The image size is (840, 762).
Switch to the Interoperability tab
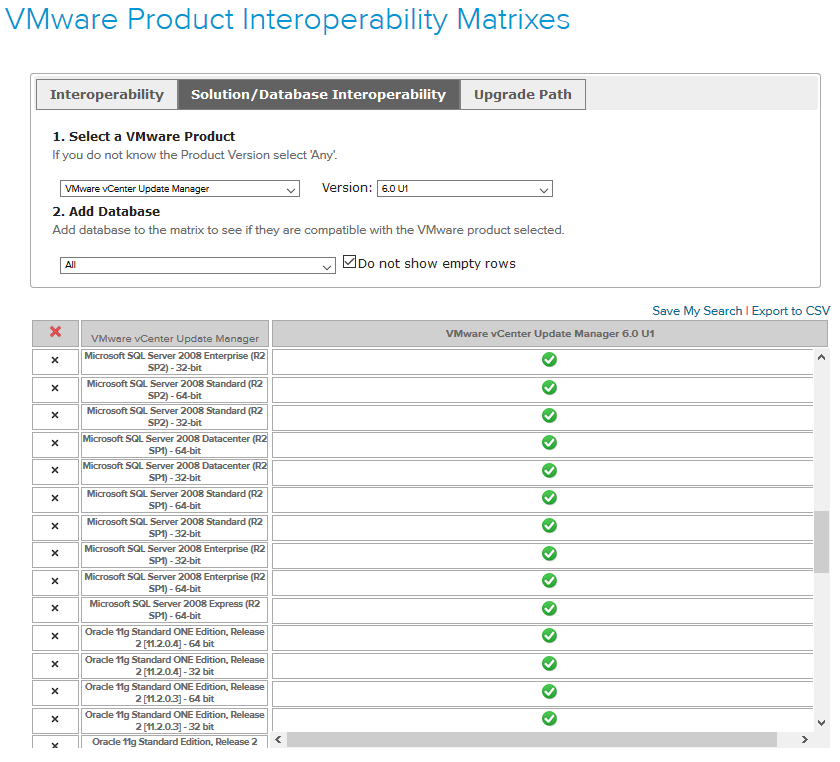click(107, 95)
